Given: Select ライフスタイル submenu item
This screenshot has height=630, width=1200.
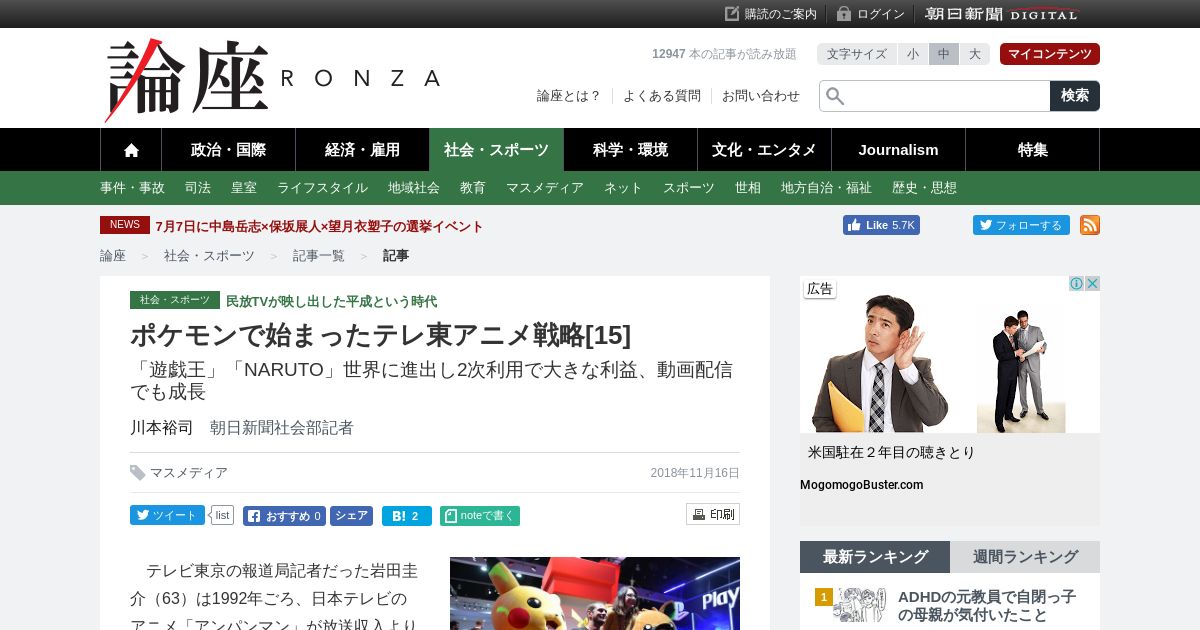Looking at the screenshot, I should point(322,188).
